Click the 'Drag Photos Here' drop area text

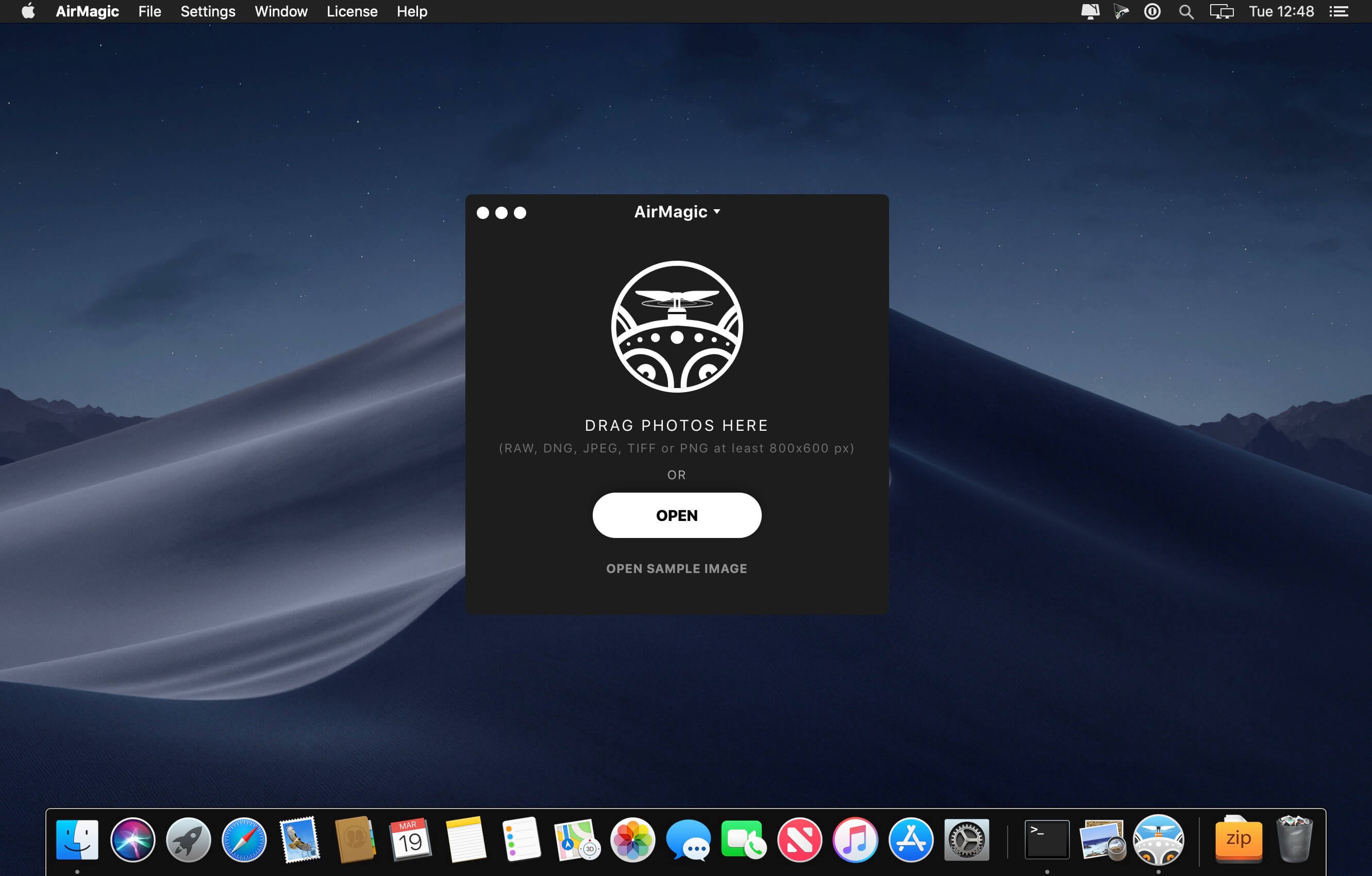click(676, 426)
